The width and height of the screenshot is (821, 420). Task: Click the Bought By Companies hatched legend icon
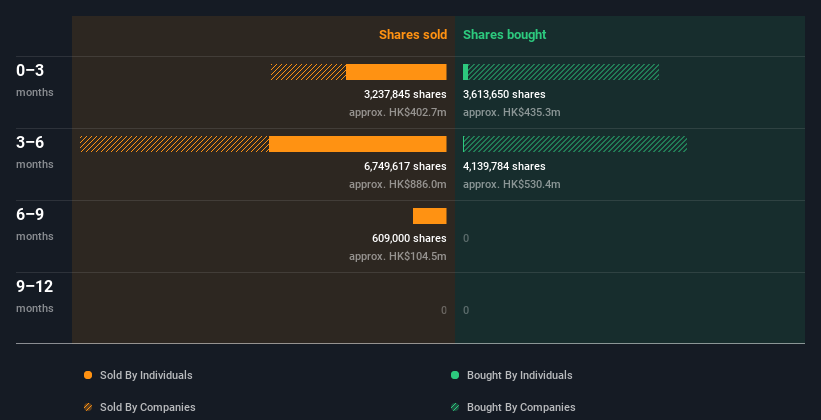pos(455,407)
